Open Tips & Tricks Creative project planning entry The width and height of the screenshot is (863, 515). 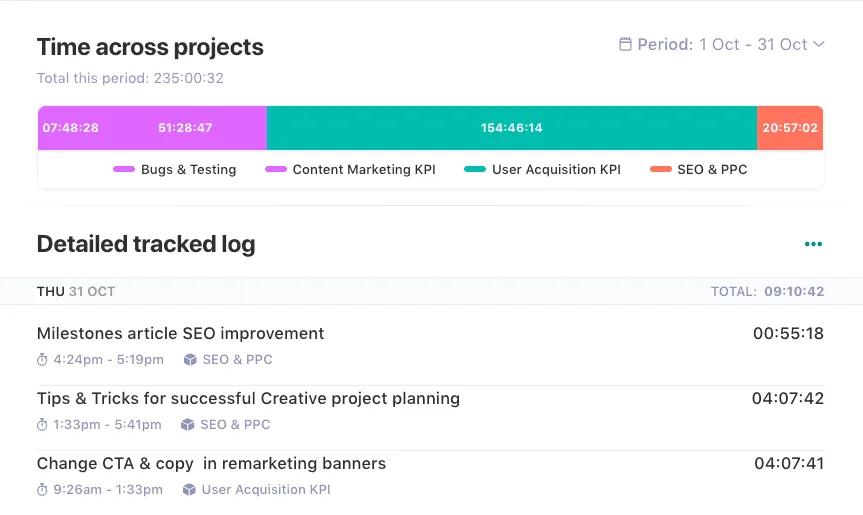pyautogui.click(x=248, y=399)
